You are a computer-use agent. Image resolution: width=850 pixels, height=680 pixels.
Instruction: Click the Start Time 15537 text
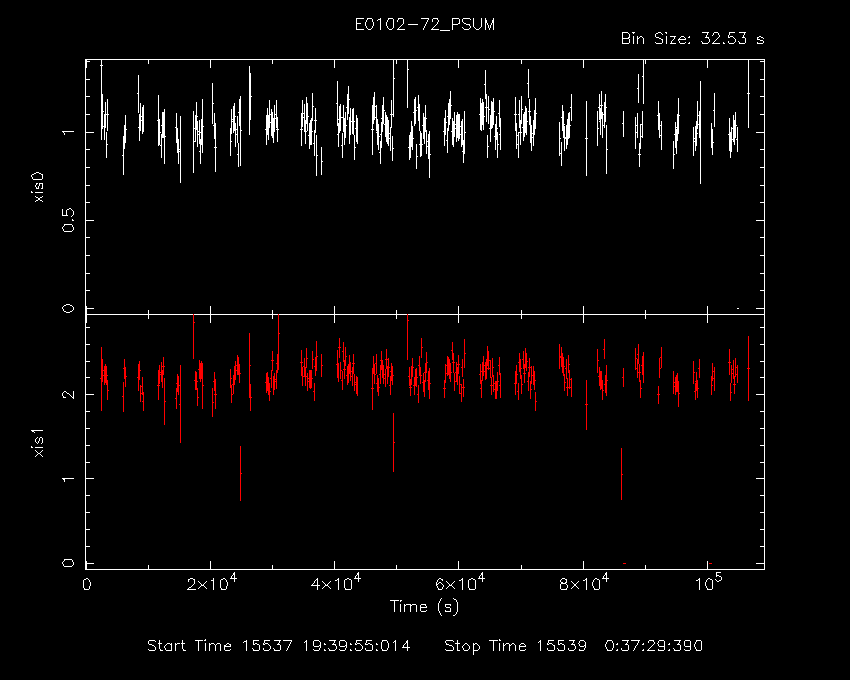tap(220, 646)
